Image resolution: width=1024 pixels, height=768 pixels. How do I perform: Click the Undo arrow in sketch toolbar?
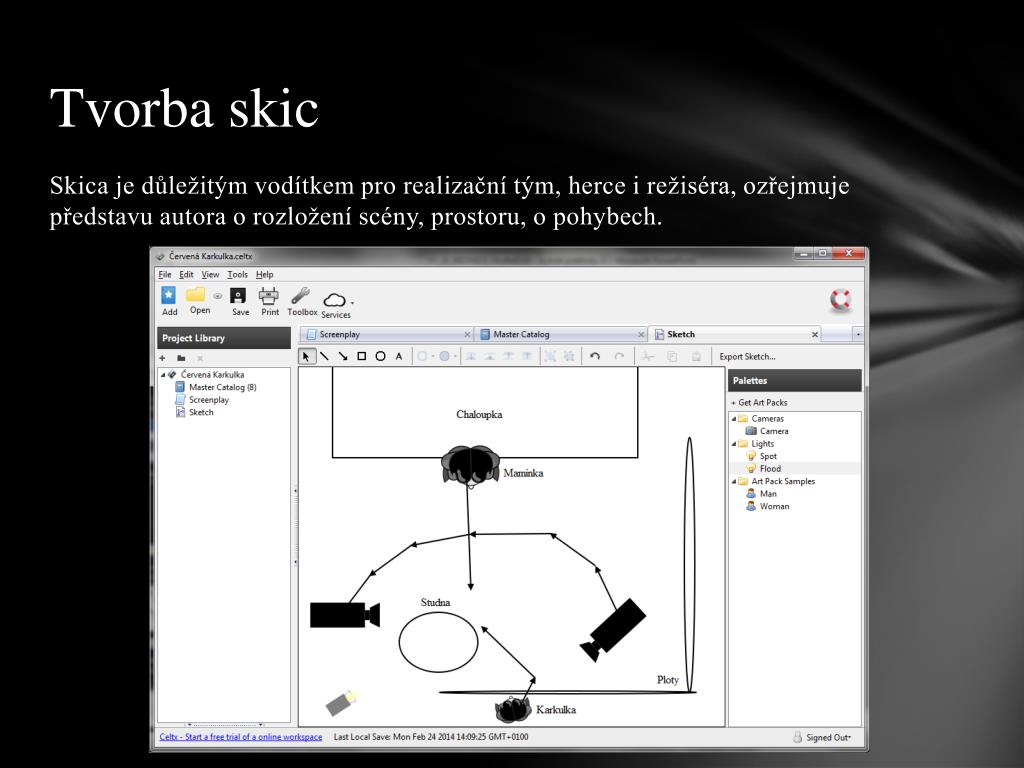594,357
